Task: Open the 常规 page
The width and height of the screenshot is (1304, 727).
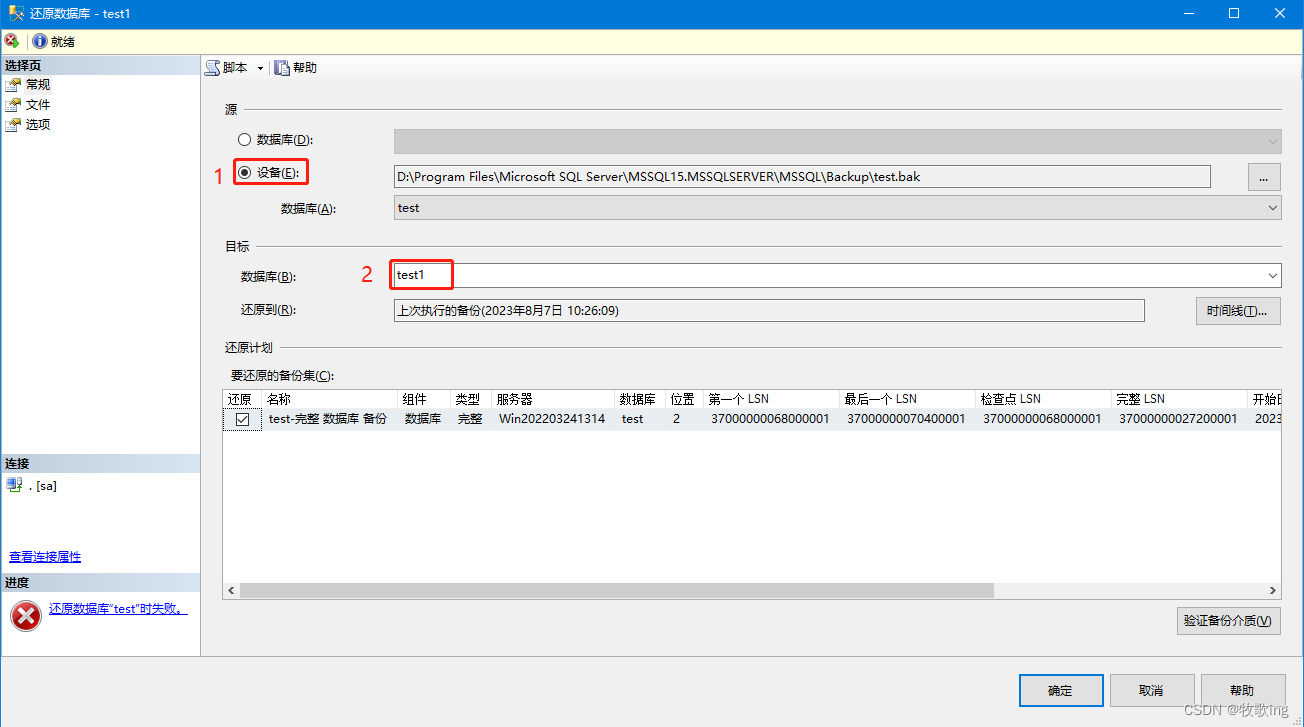Action: 38,85
